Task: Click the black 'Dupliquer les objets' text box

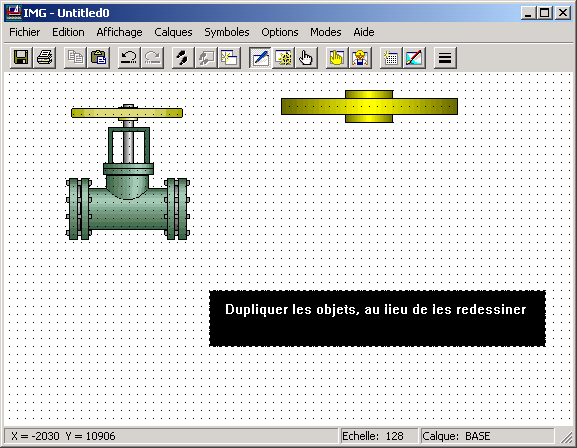Action: coord(377,318)
